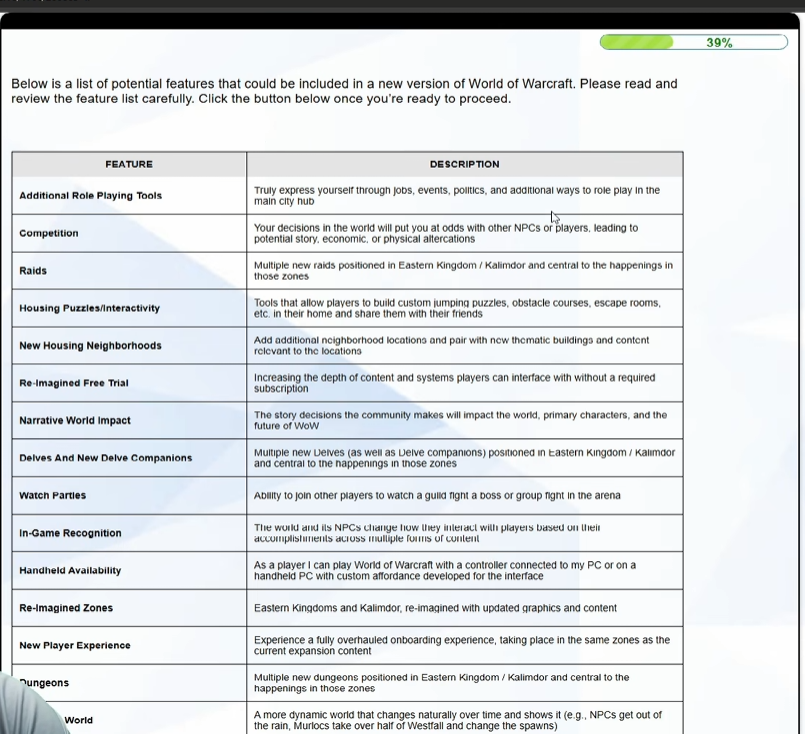Click the Additional Role Playing Tools feature name
Screen dimensions: 805x734
pos(90,196)
